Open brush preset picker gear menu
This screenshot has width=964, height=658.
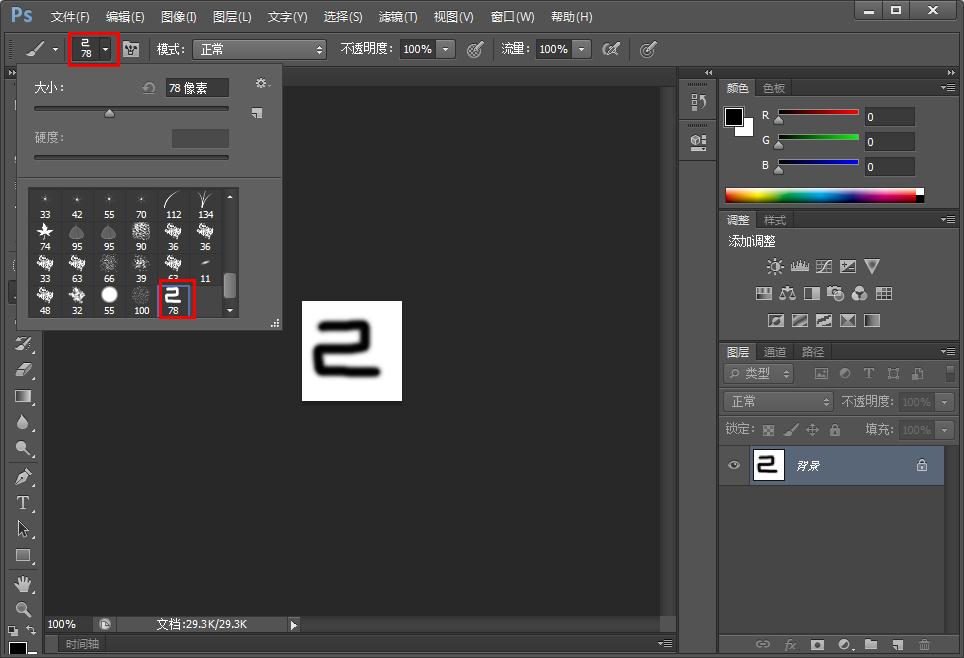click(x=262, y=85)
